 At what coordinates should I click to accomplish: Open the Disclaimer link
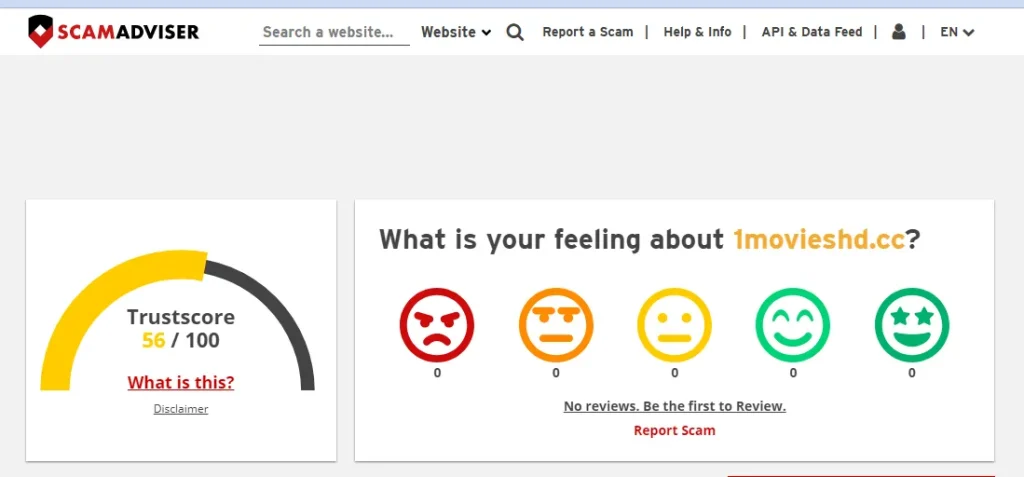(x=181, y=409)
